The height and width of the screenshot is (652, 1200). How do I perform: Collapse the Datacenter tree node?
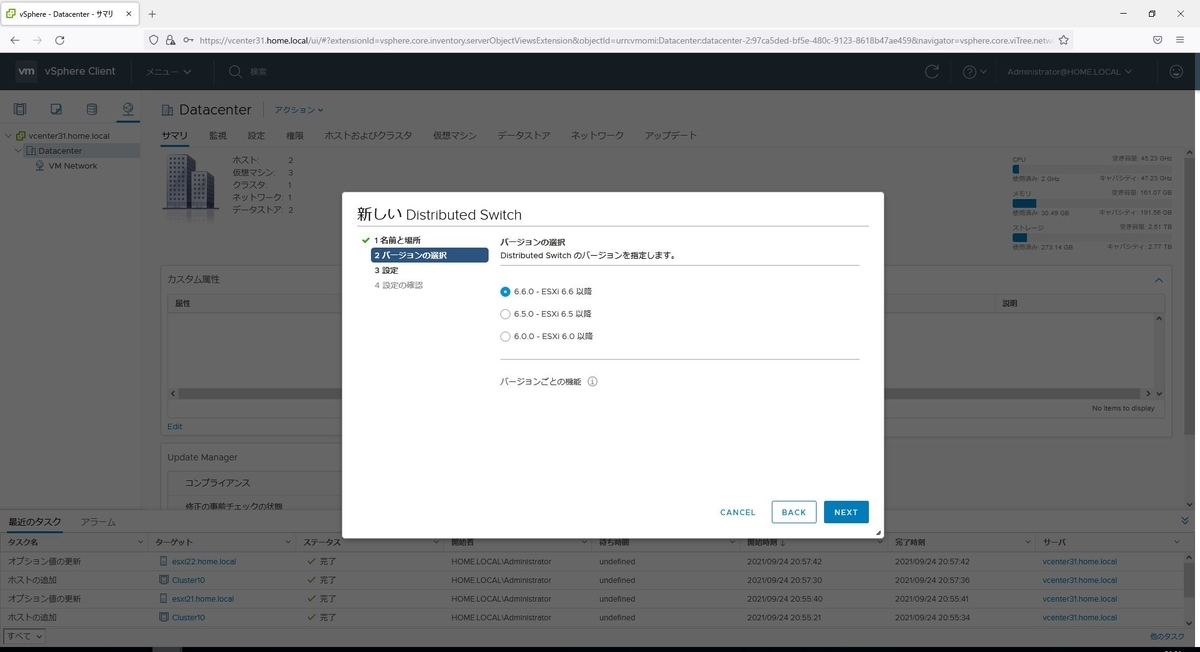click(18, 151)
